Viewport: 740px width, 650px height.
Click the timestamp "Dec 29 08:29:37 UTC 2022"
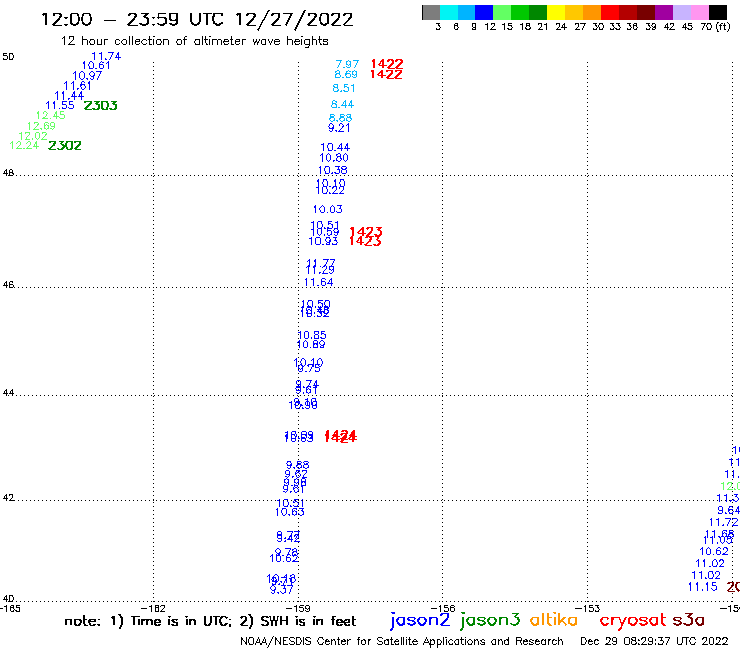coord(654,641)
